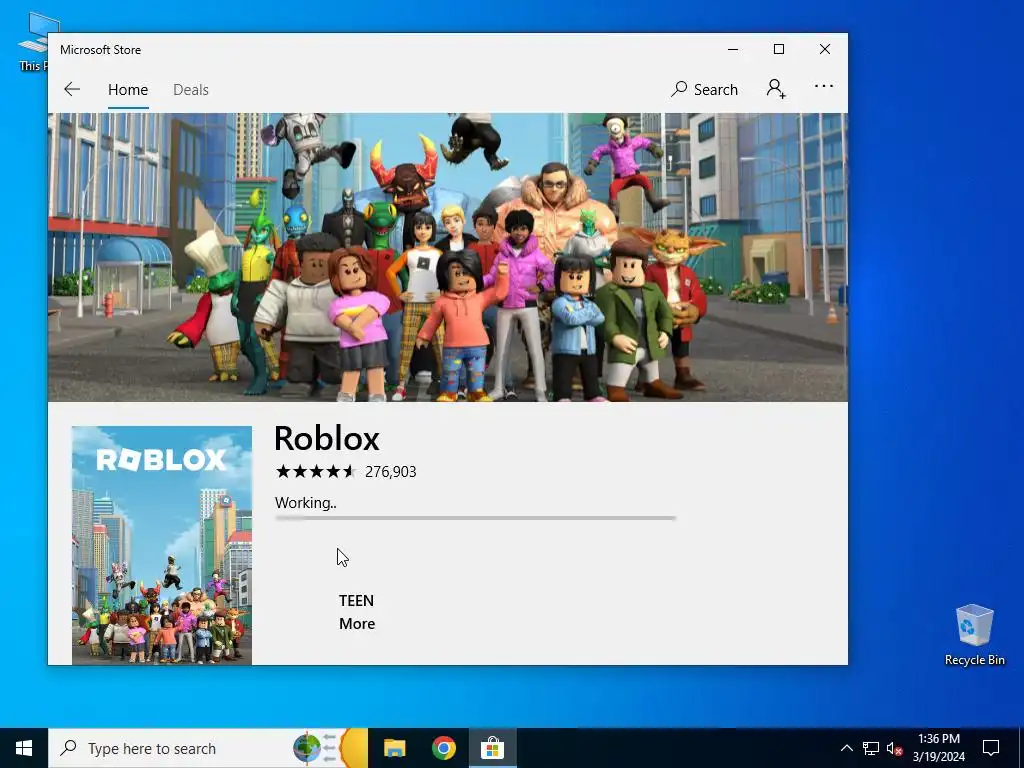1024x768 pixels.
Task: Open the network status tray icon
Action: click(871, 748)
